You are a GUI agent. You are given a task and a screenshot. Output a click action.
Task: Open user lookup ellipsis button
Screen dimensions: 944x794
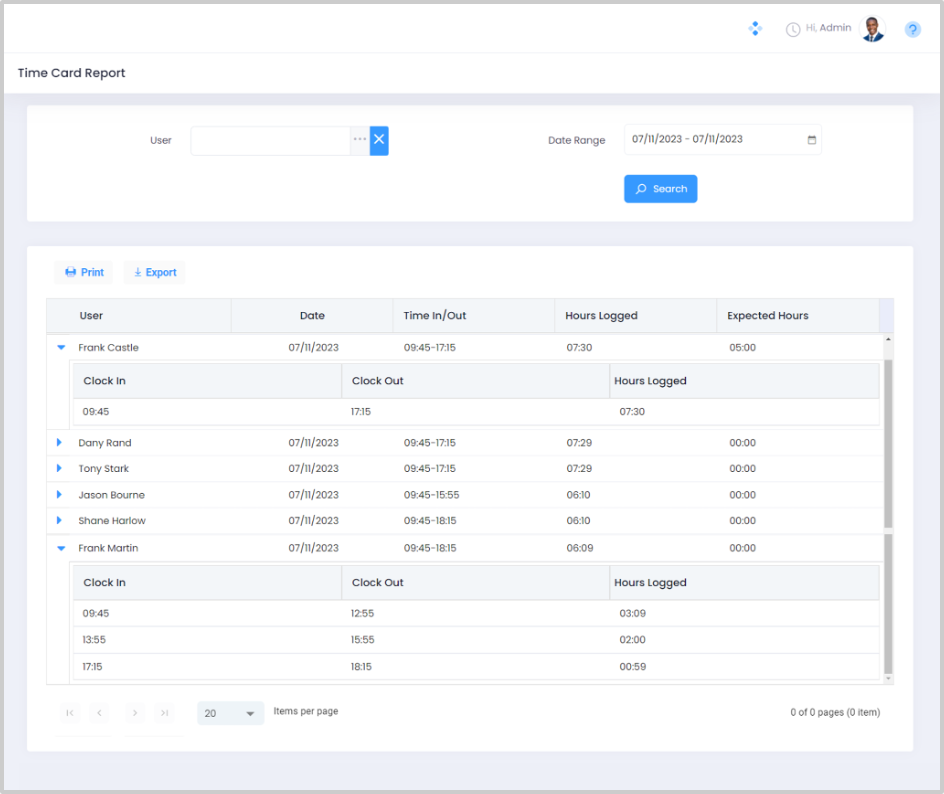(x=360, y=140)
